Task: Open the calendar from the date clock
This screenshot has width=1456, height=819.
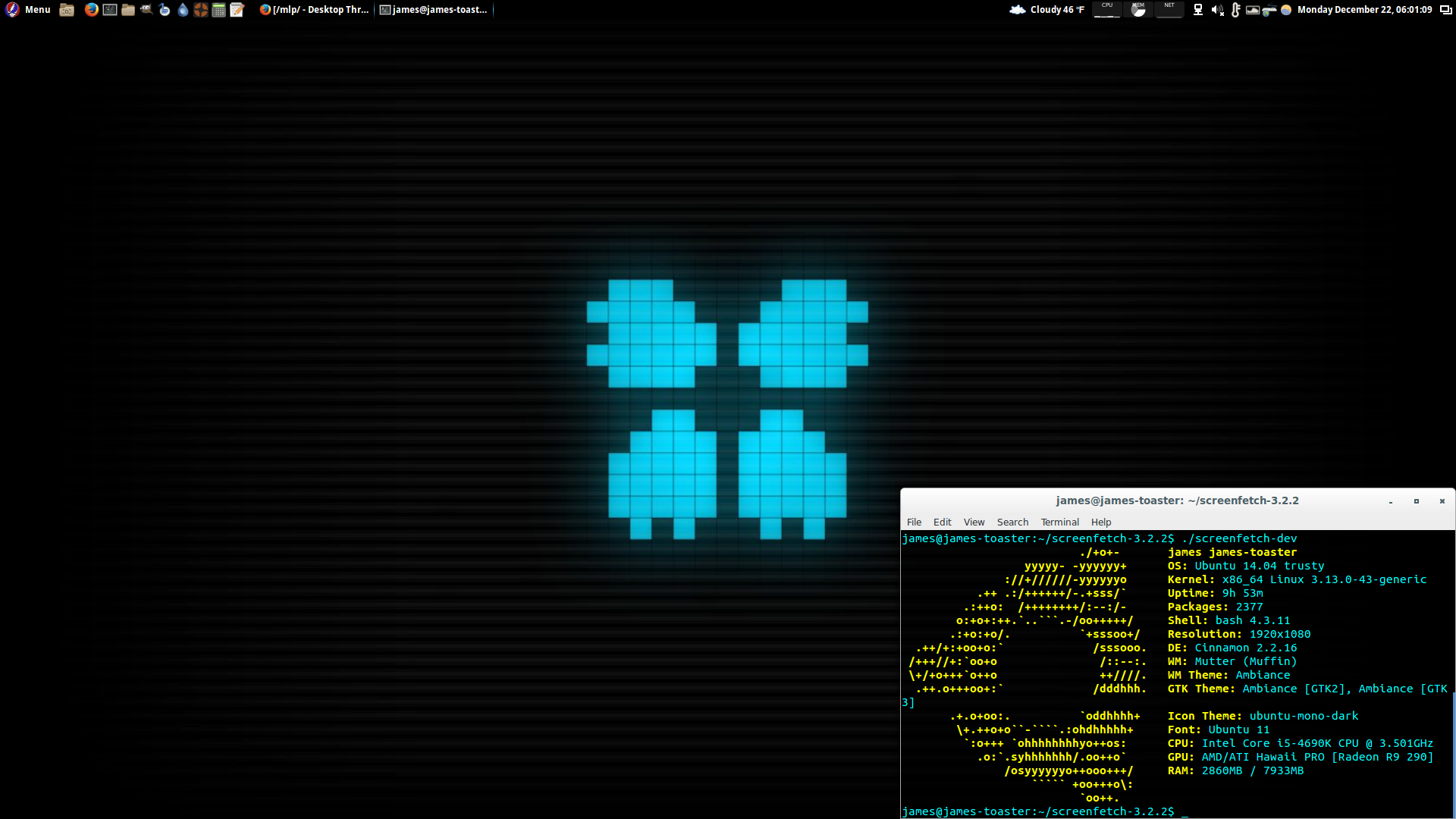Action: (x=1363, y=10)
